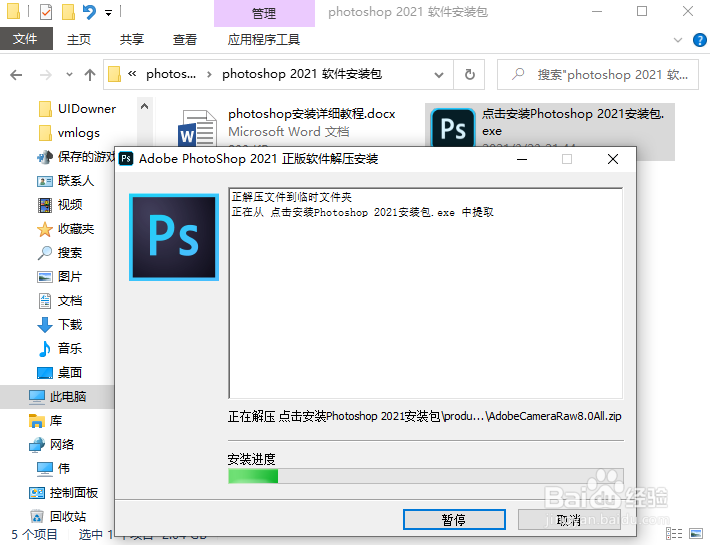Click the installation progress bar
The image size is (710, 545).
[426, 476]
